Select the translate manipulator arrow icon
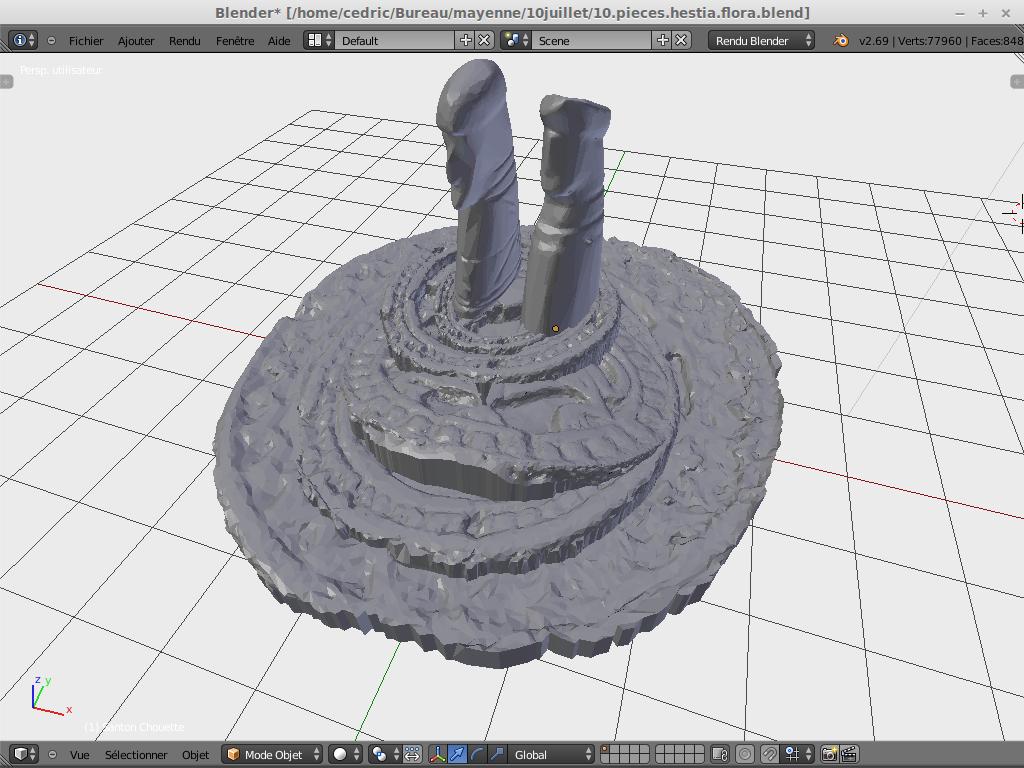Image resolution: width=1024 pixels, height=768 pixels. 457,754
